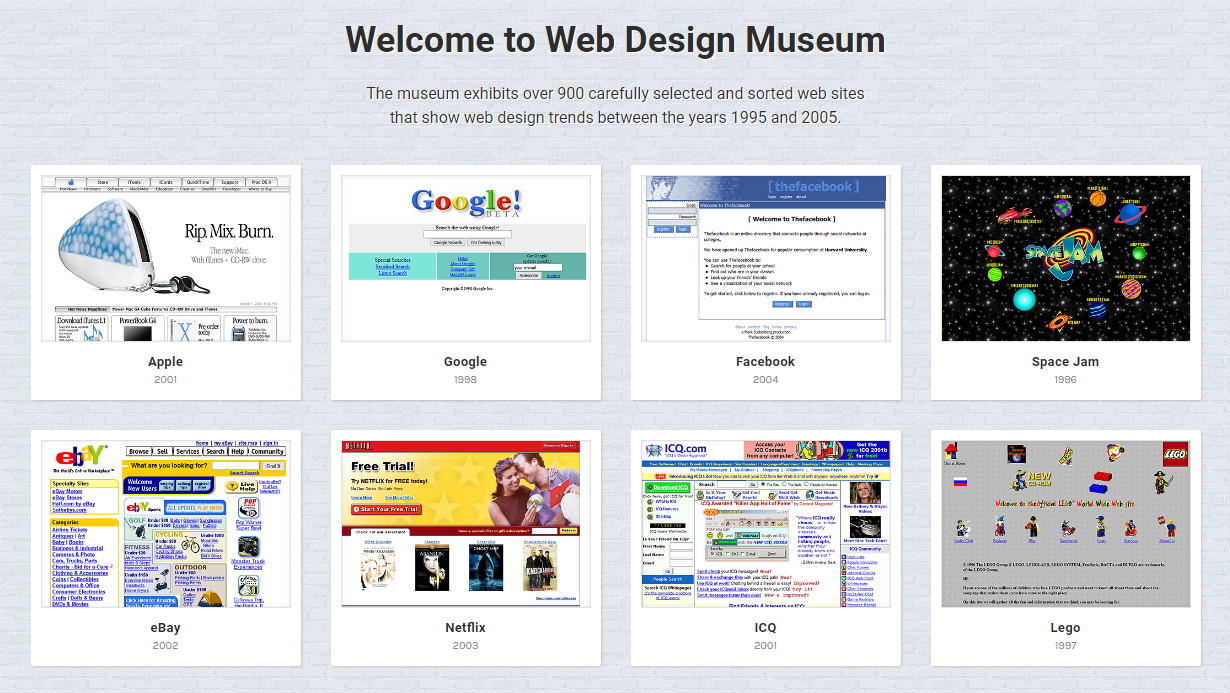Open the Netflix 2003 website thumbnail
Image resolution: width=1230 pixels, height=693 pixels.
point(466,524)
